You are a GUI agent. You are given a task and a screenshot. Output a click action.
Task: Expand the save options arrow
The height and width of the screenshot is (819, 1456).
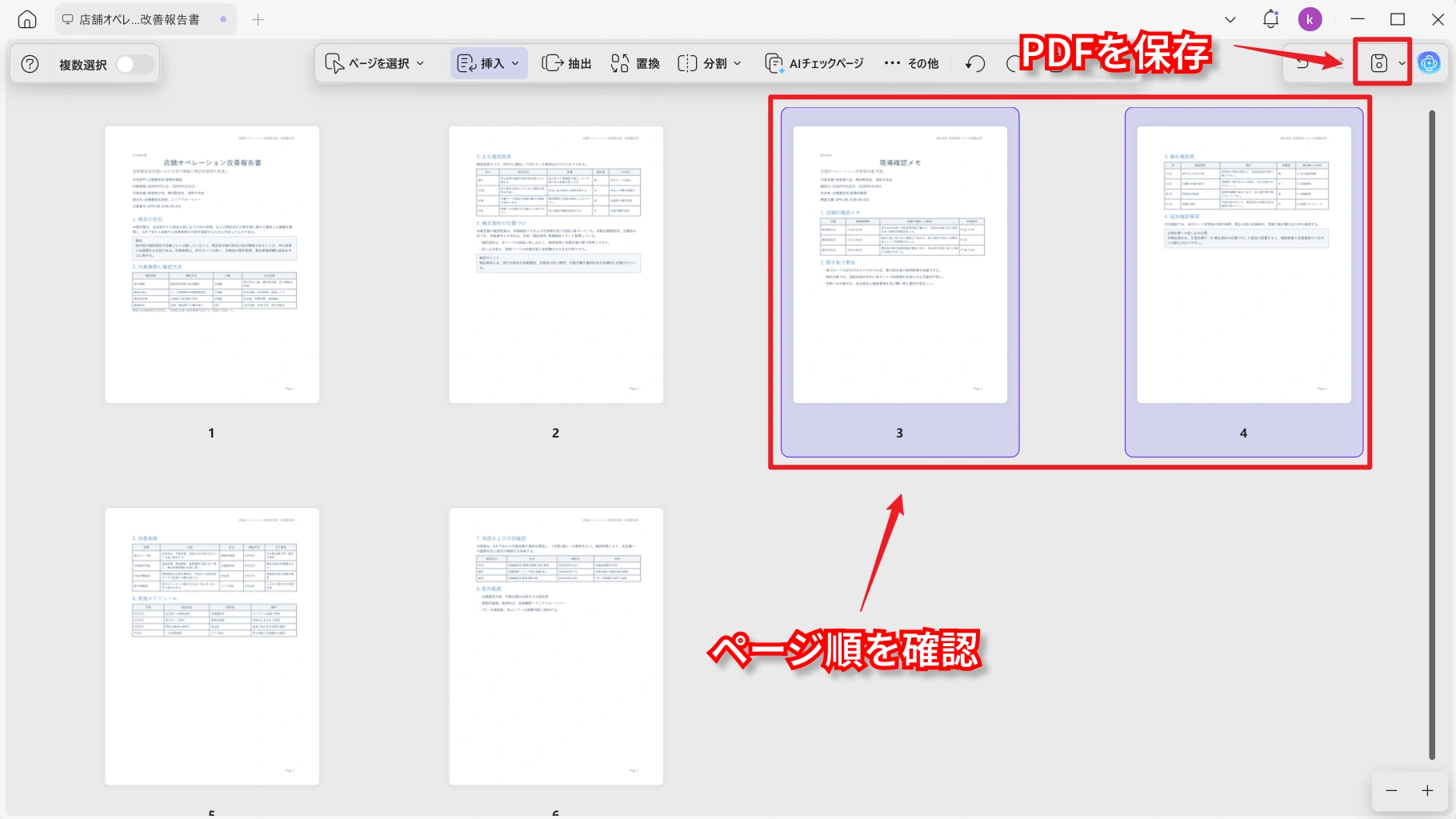[1402, 63]
